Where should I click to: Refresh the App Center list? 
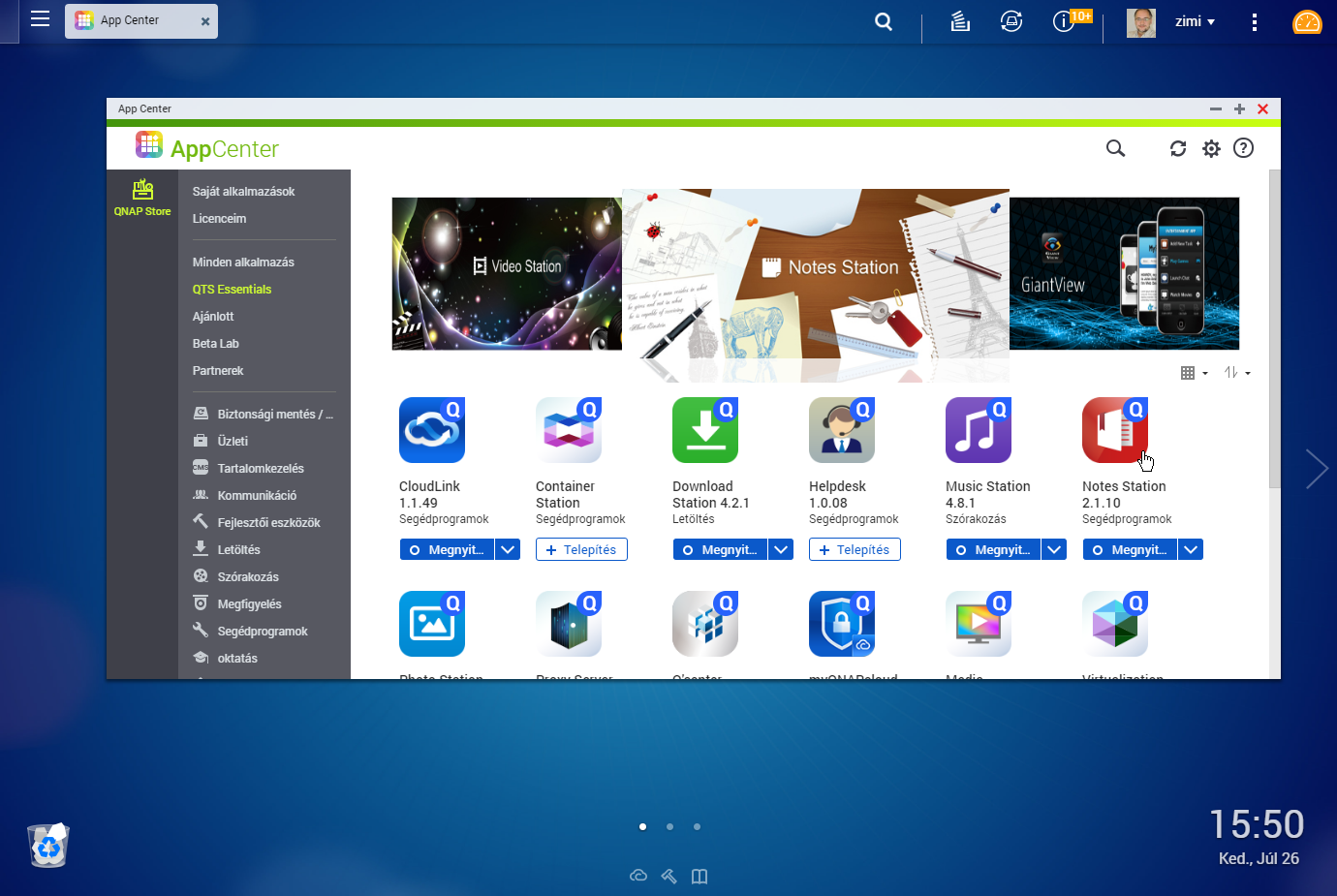tap(1178, 148)
